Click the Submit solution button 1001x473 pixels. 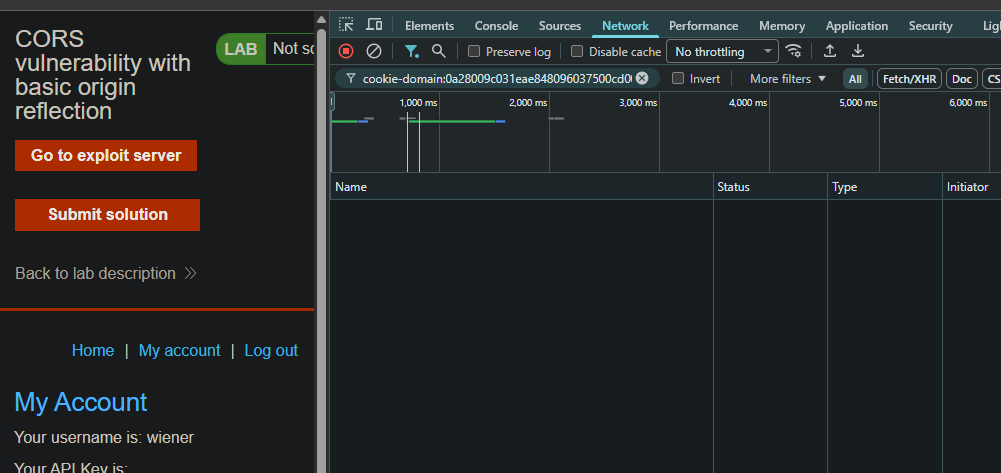tap(108, 214)
